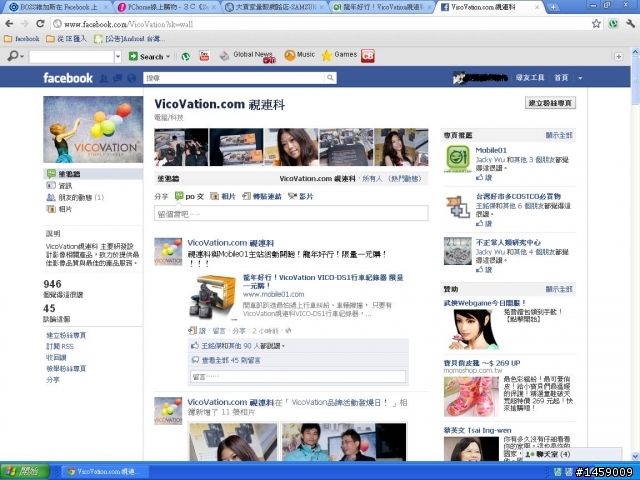The width and height of the screenshot is (640, 480).
Task: Open the Chrome wrench settings menu
Action: (630, 24)
